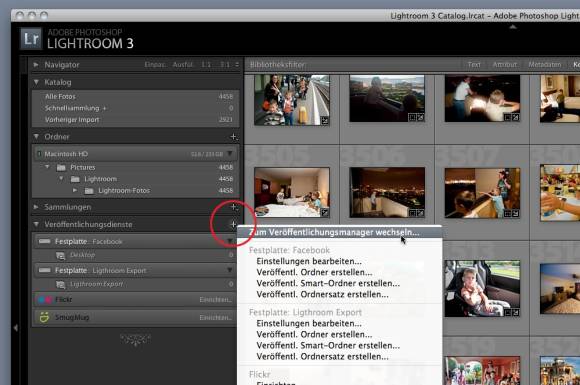Select Alle Fotos in Katalog
580x385 pixels.
pyautogui.click(x=135, y=97)
